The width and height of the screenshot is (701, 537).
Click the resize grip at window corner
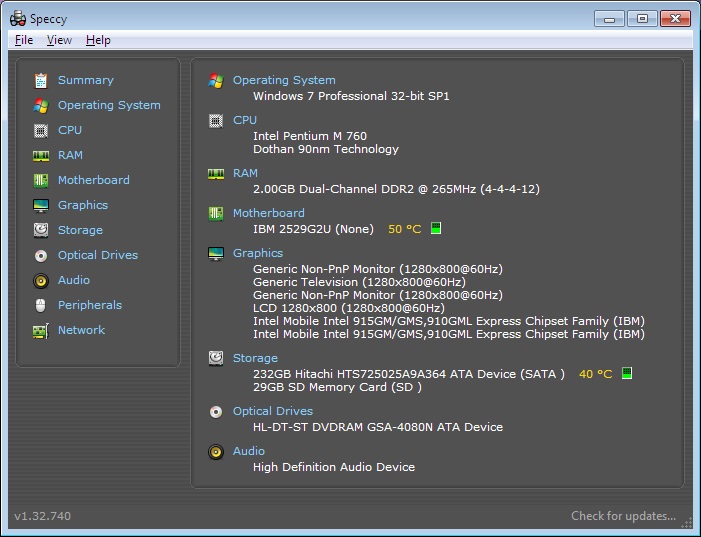coord(686,523)
